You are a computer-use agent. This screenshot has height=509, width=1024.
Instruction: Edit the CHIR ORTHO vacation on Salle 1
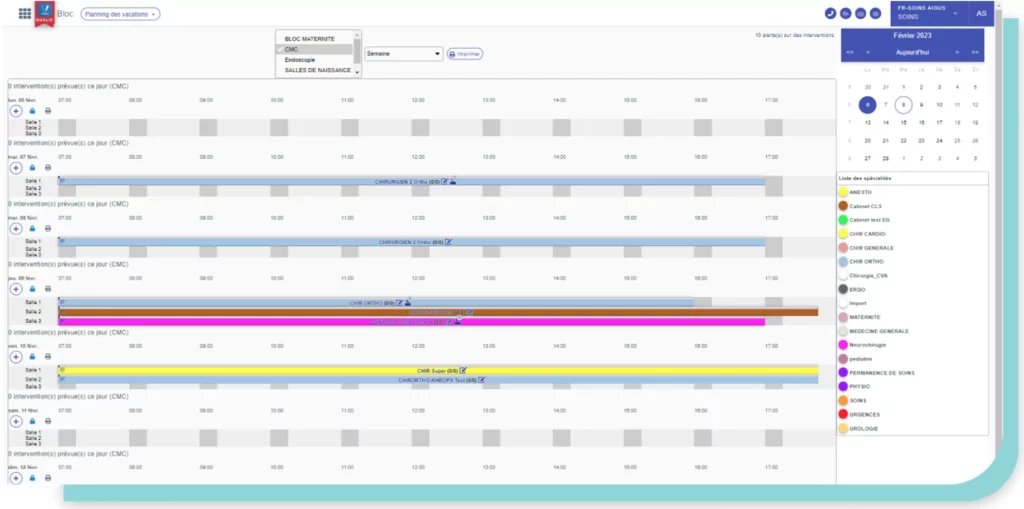(x=400, y=302)
